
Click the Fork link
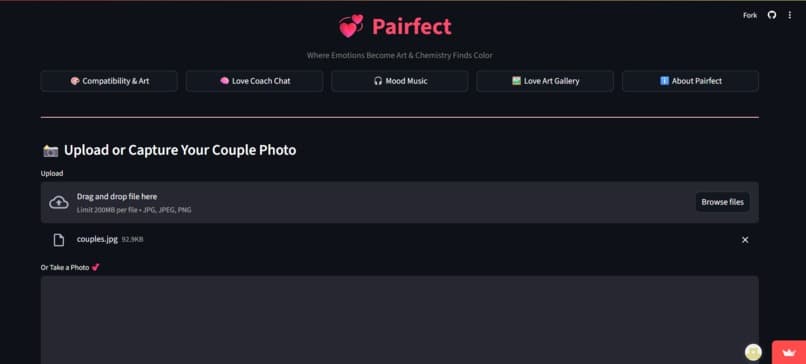click(749, 15)
